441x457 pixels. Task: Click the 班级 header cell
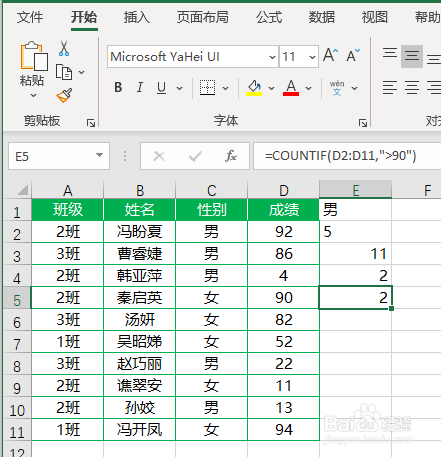[x=68, y=210]
